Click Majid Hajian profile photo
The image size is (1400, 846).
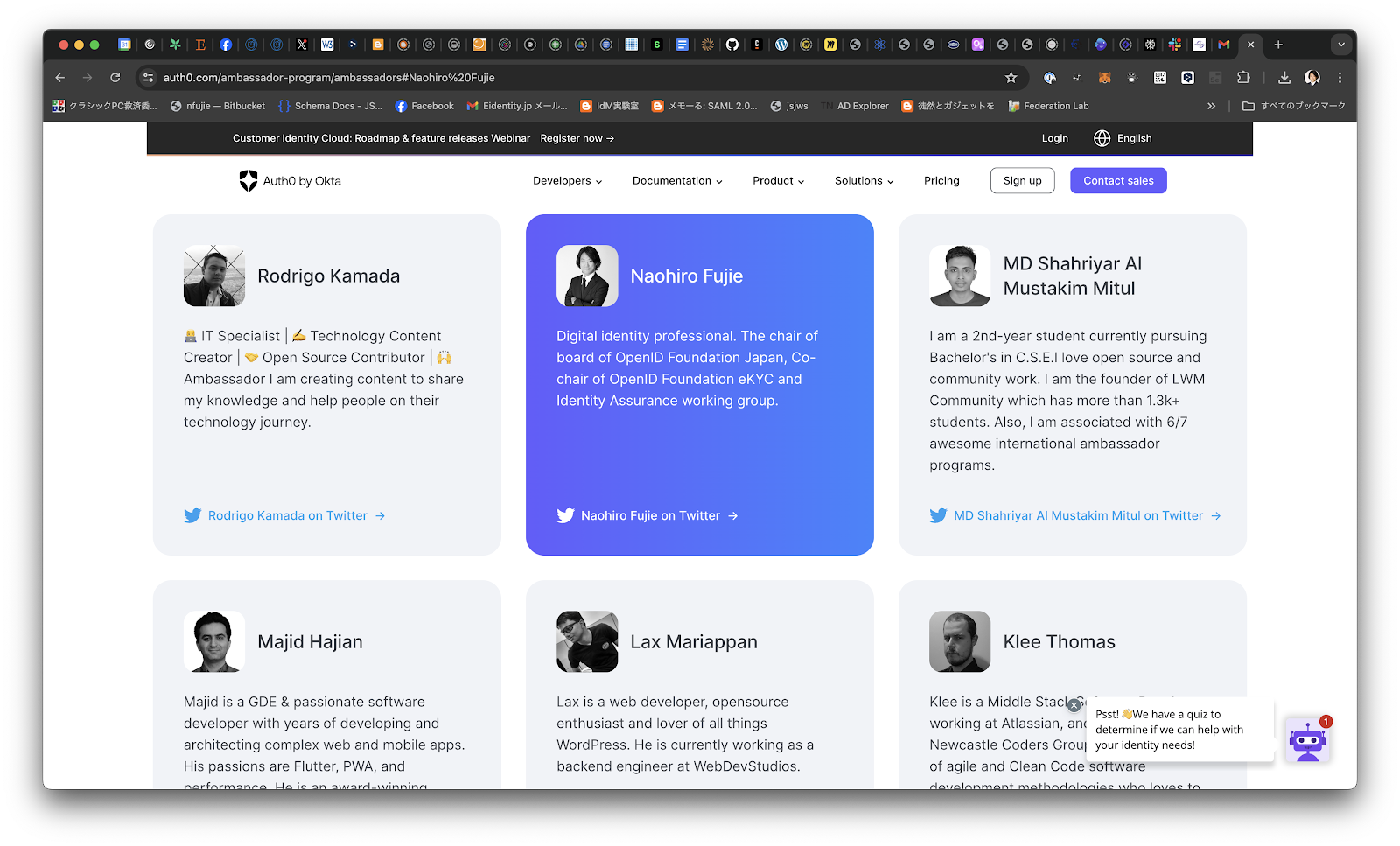pyautogui.click(x=214, y=641)
